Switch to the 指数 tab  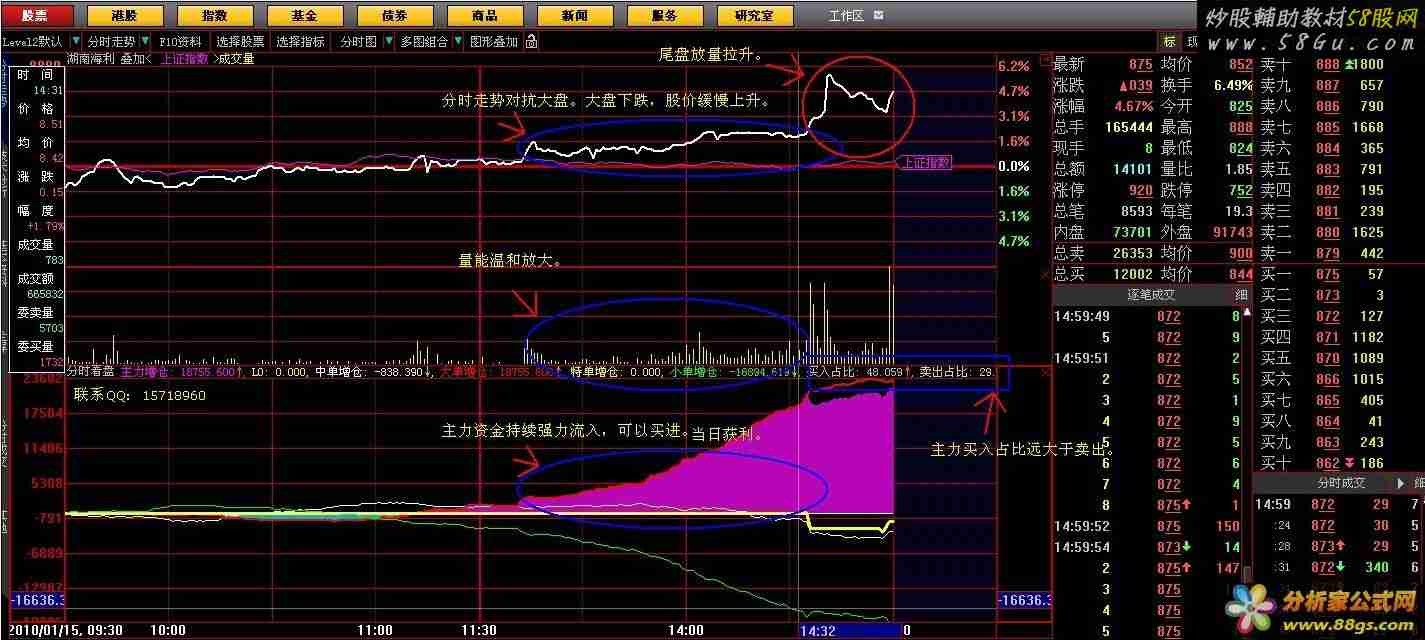(x=213, y=16)
